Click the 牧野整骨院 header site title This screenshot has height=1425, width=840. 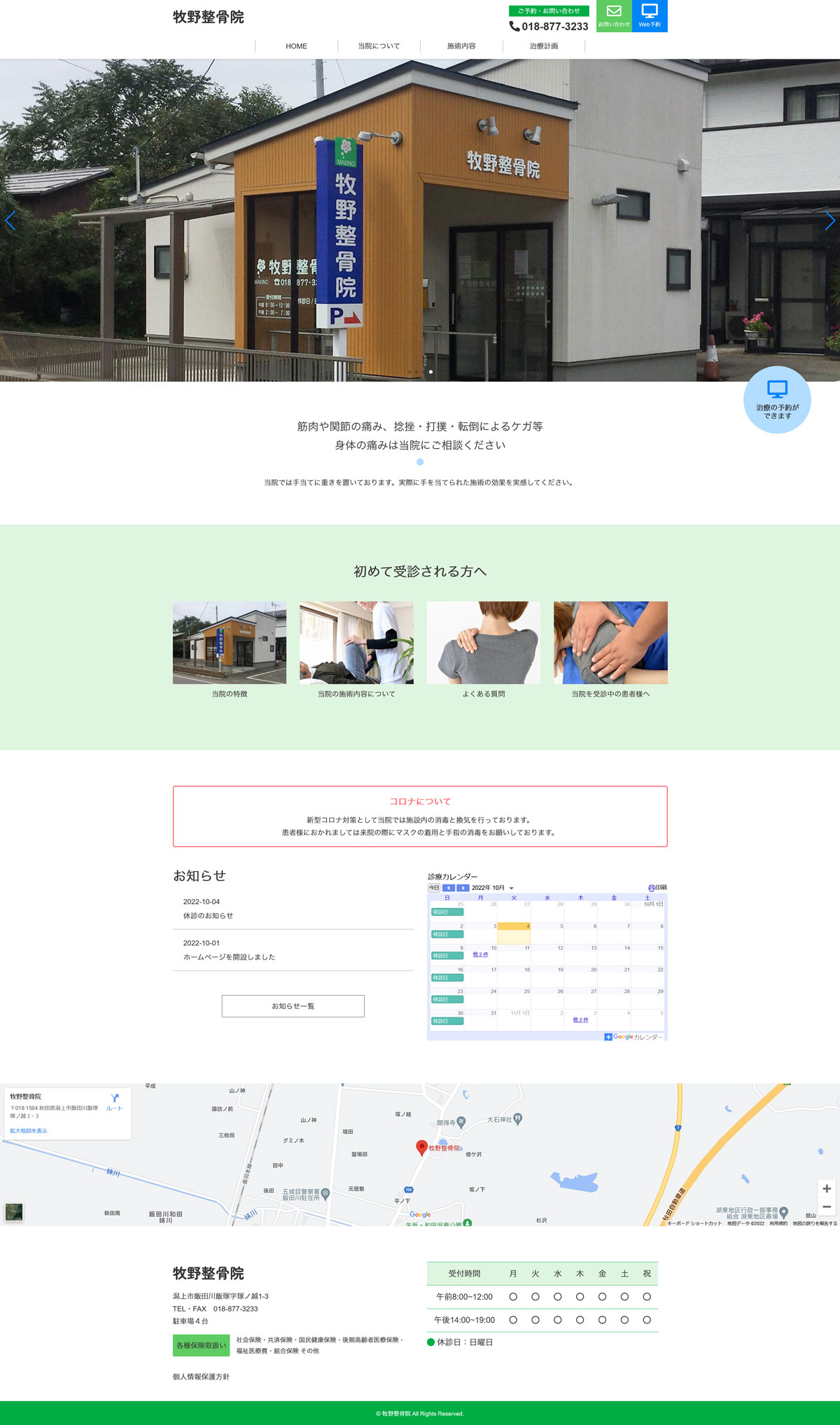pos(209,17)
